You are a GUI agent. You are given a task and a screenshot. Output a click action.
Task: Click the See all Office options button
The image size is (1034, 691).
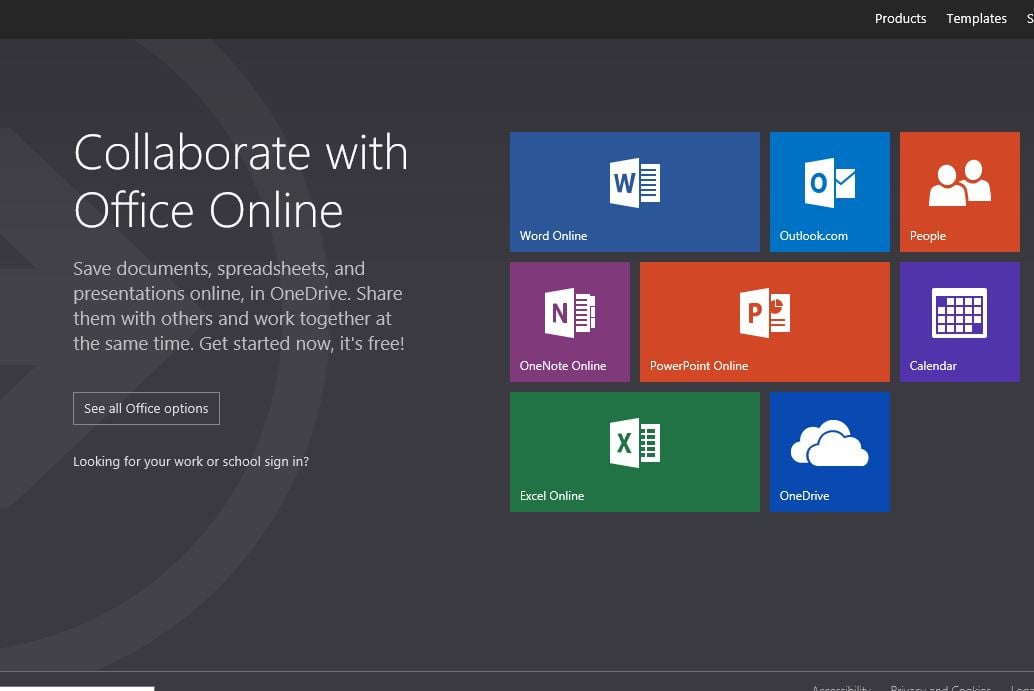coord(146,409)
